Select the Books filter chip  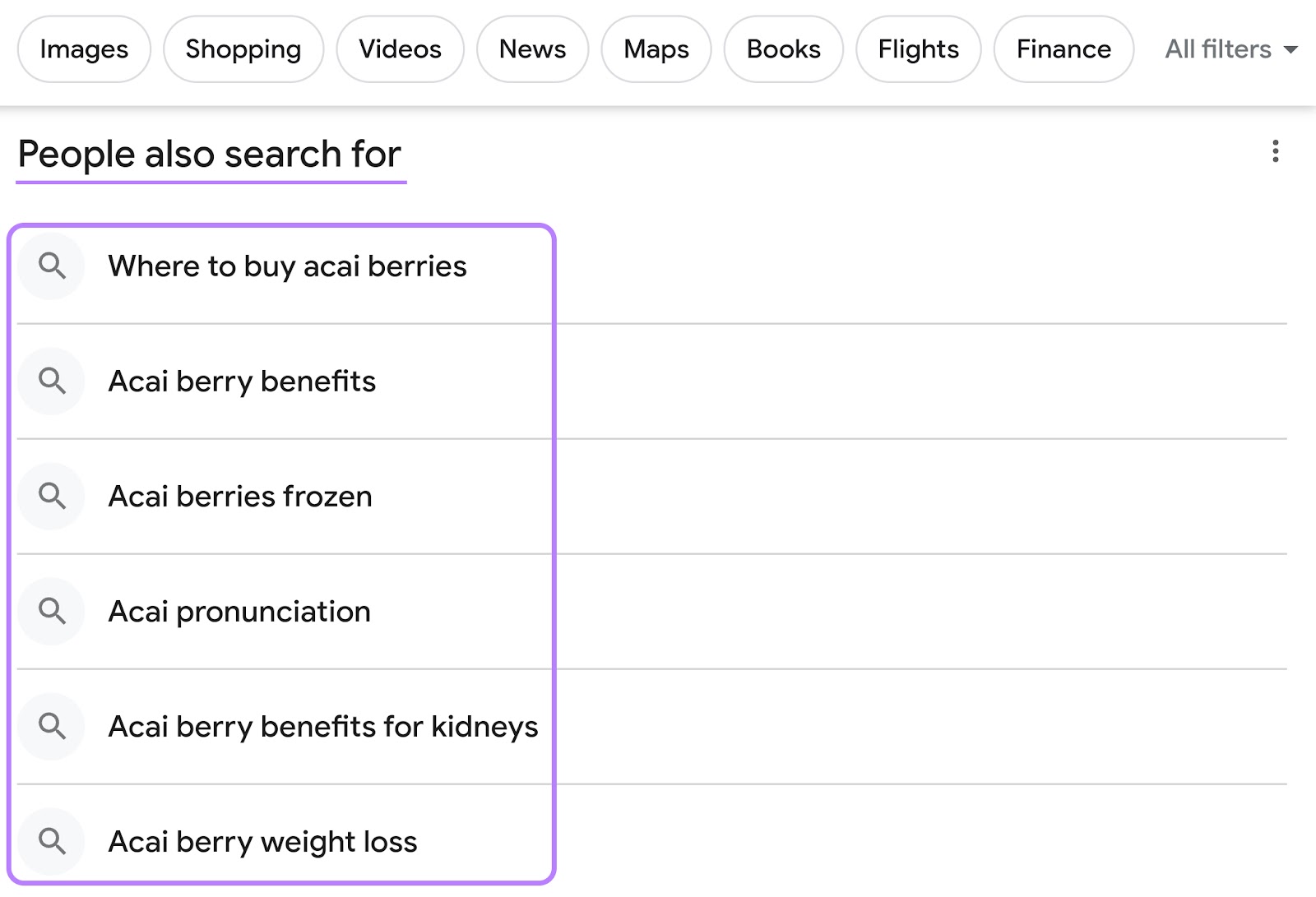(782, 49)
